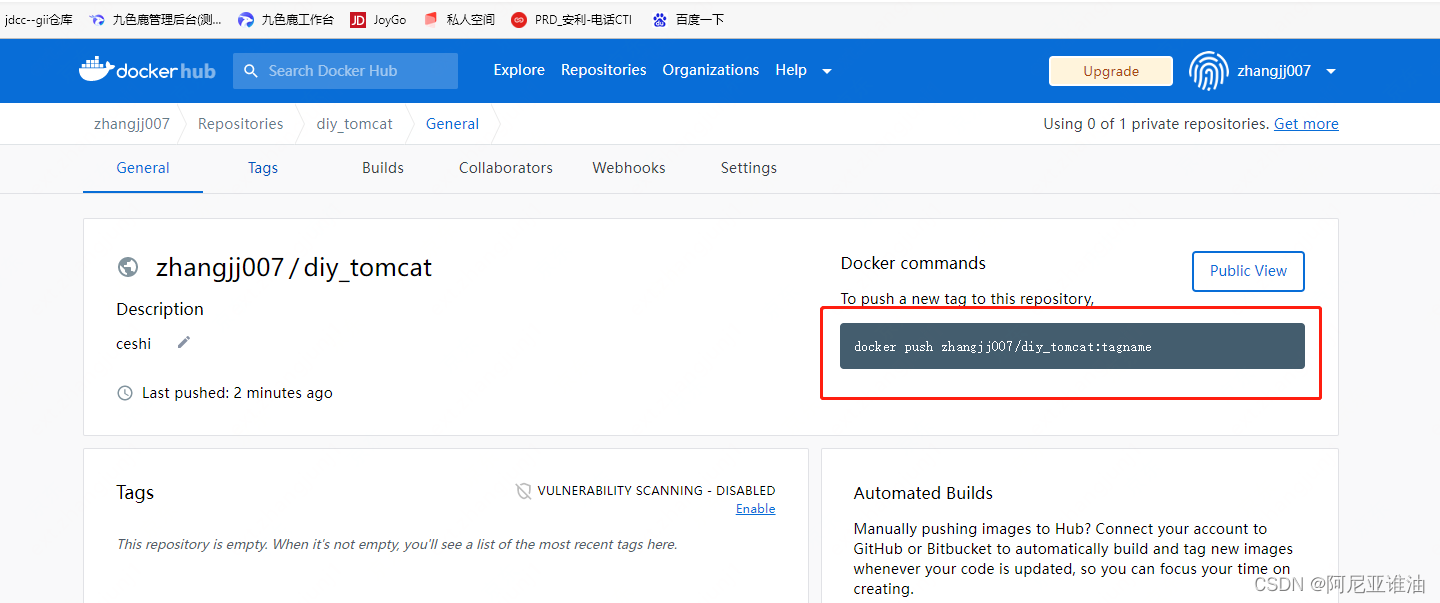Open Repositories in the top navigation
Screen dimensions: 1440x603
pyautogui.click(x=604, y=70)
